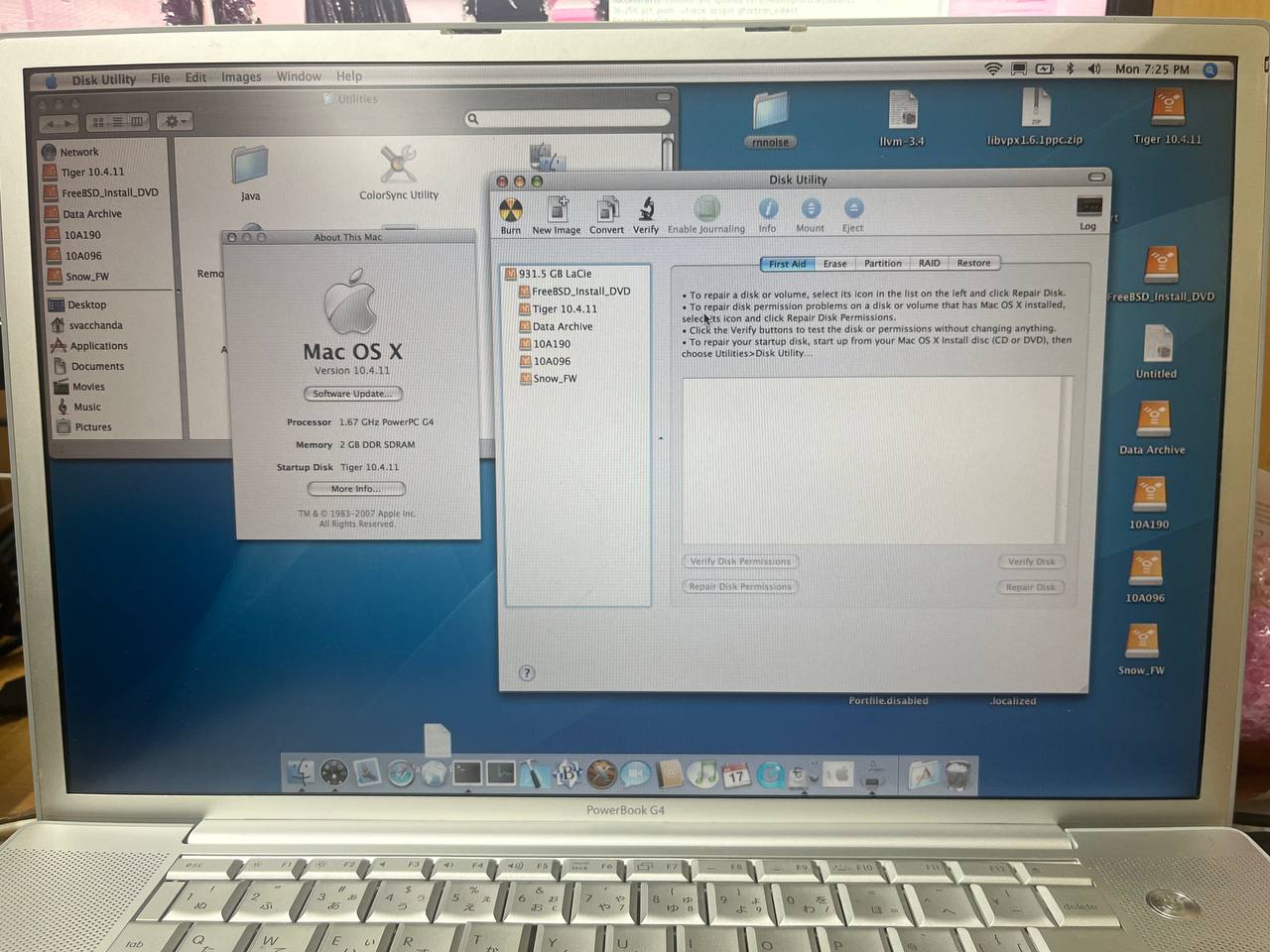Click the Wi-Fi AirPort status icon
Image resolution: width=1270 pixels, height=952 pixels.
(993, 68)
